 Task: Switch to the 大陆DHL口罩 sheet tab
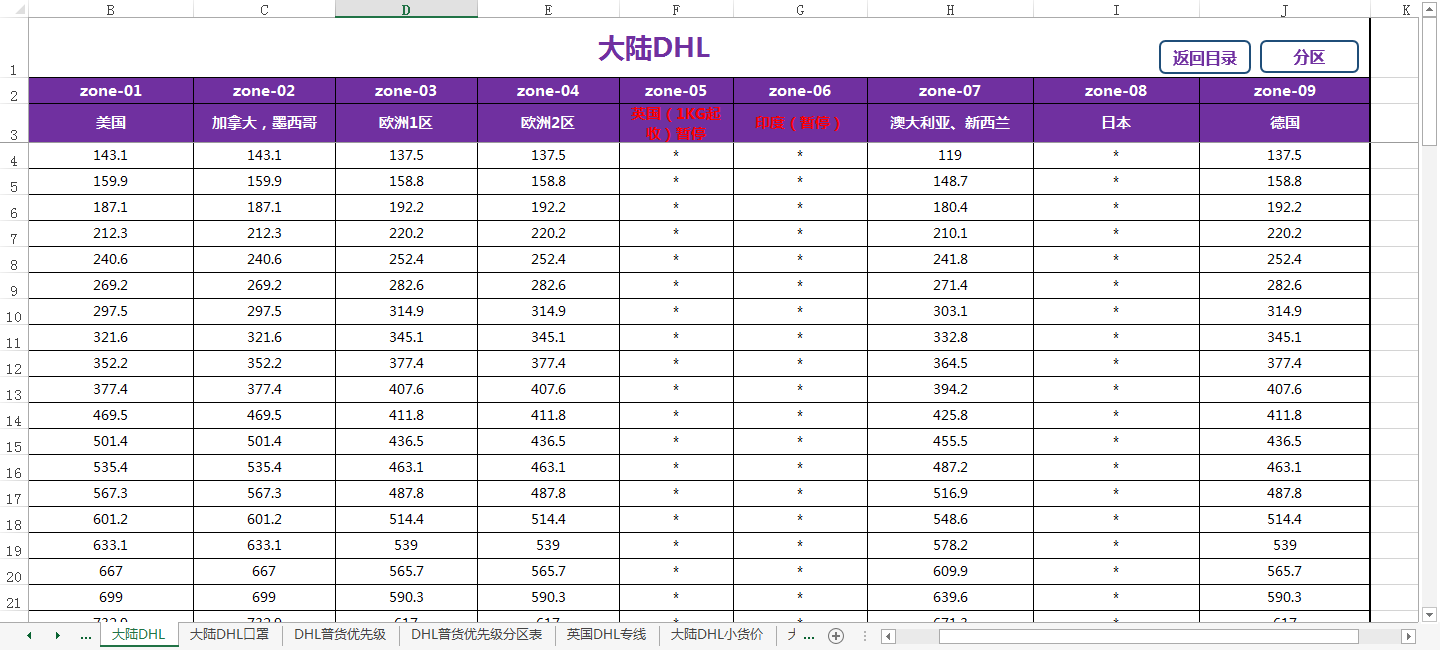(x=229, y=635)
